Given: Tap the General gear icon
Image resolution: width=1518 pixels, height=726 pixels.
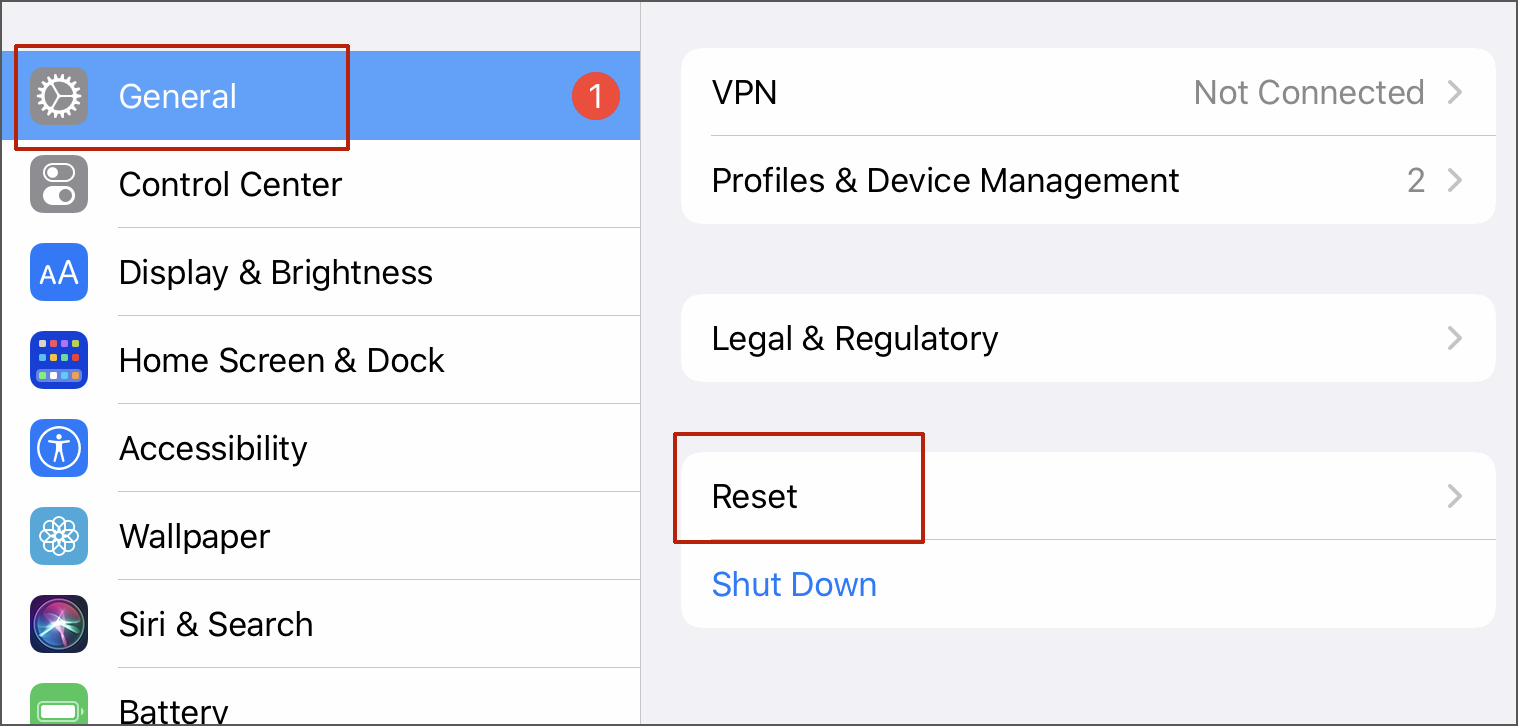Looking at the screenshot, I should click(59, 96).
